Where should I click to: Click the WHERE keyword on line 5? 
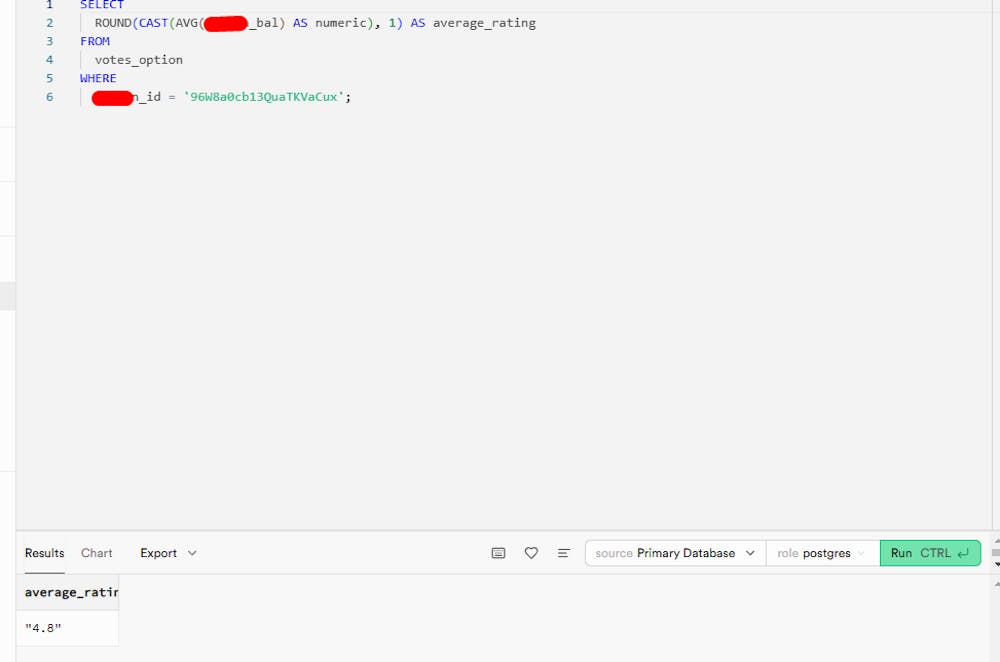[x=98, y=78]
